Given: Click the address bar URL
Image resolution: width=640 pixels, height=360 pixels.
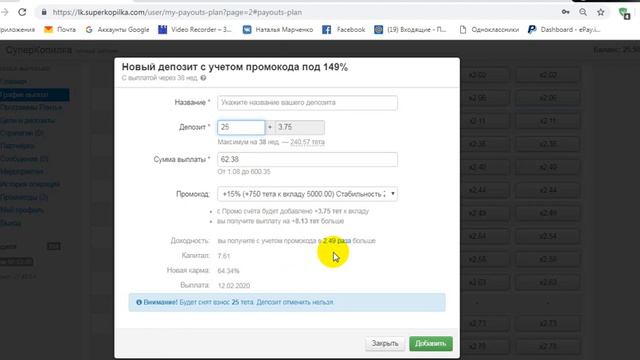Looking at the screenshot, I should click(x=177, y=12).
